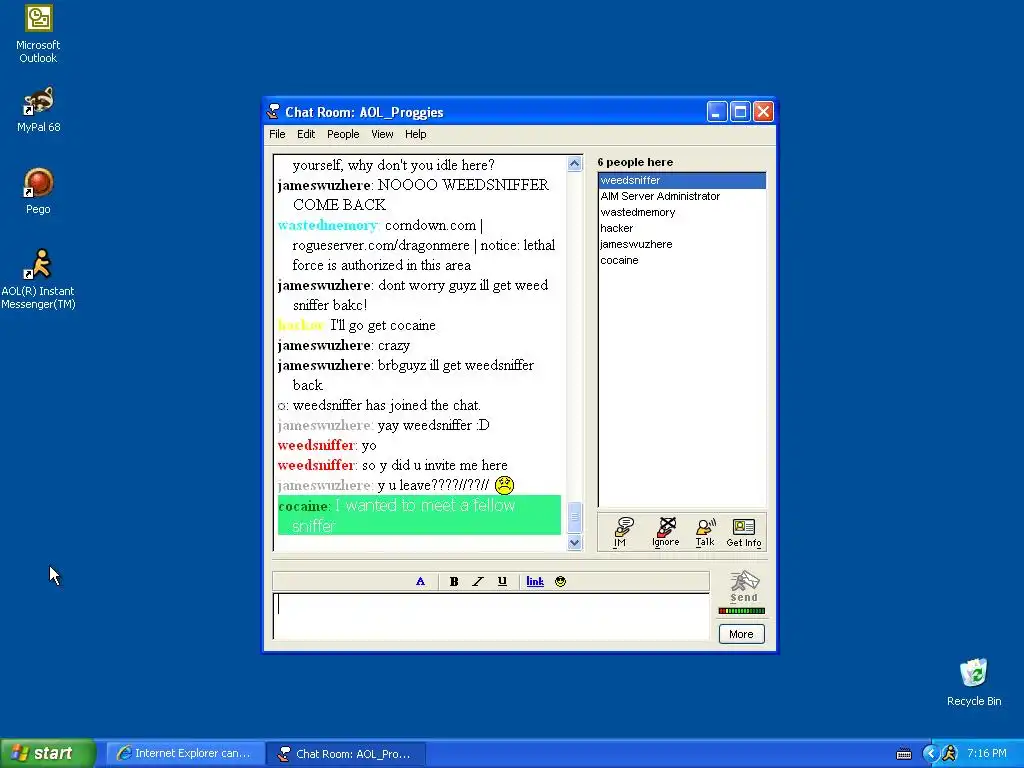1024x768 pixels.
Task: Open the Help menu
Action: pos(415,134)
